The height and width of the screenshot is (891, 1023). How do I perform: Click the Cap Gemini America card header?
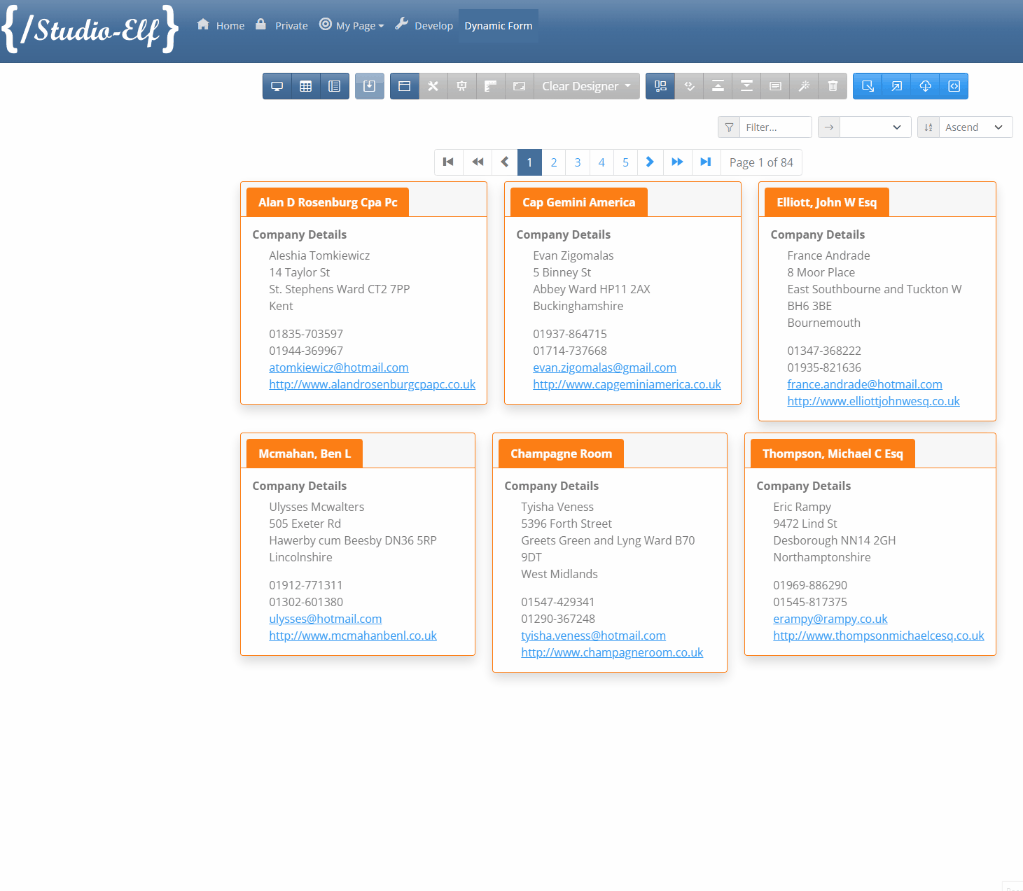pos(579,202)
